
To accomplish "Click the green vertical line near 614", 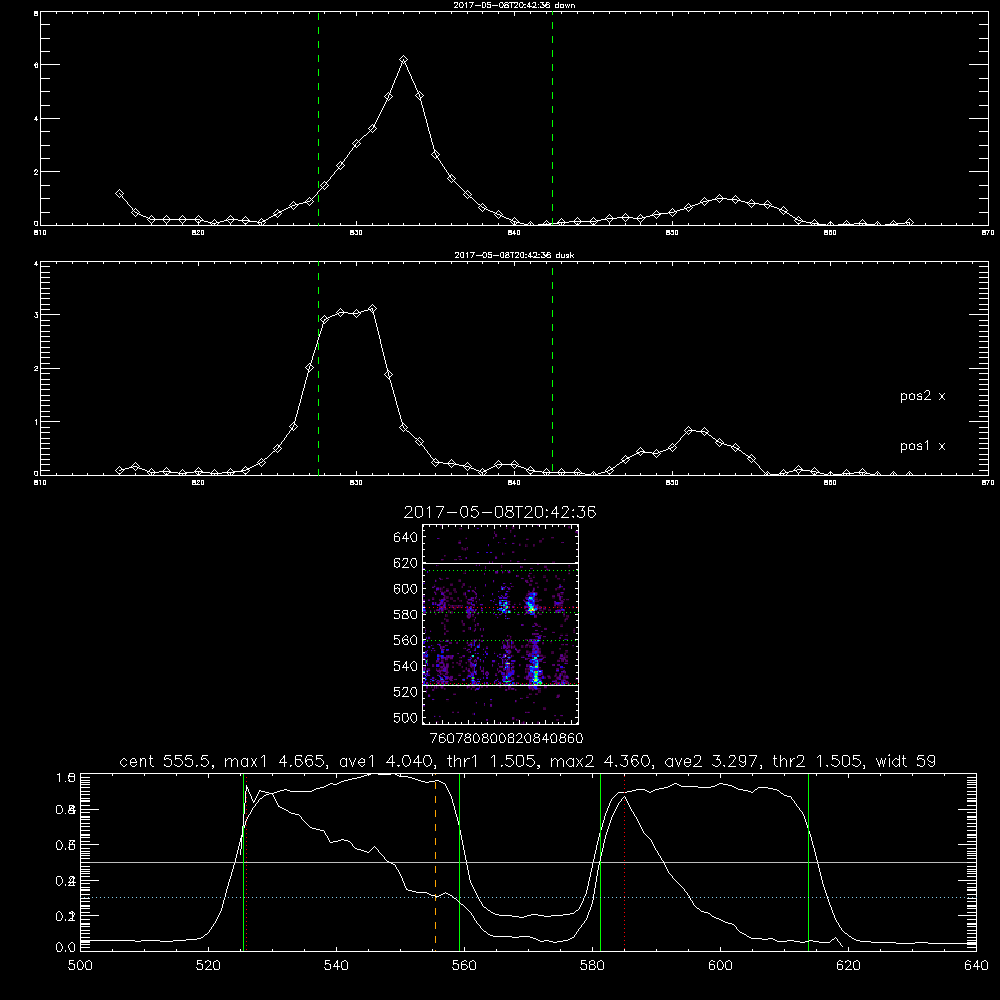I will (808, 861).
